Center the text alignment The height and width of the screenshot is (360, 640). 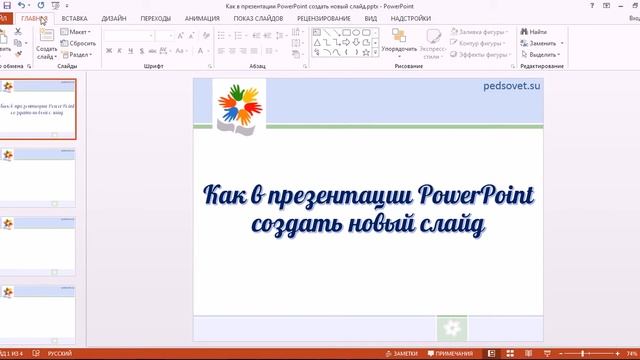point(232,51)
